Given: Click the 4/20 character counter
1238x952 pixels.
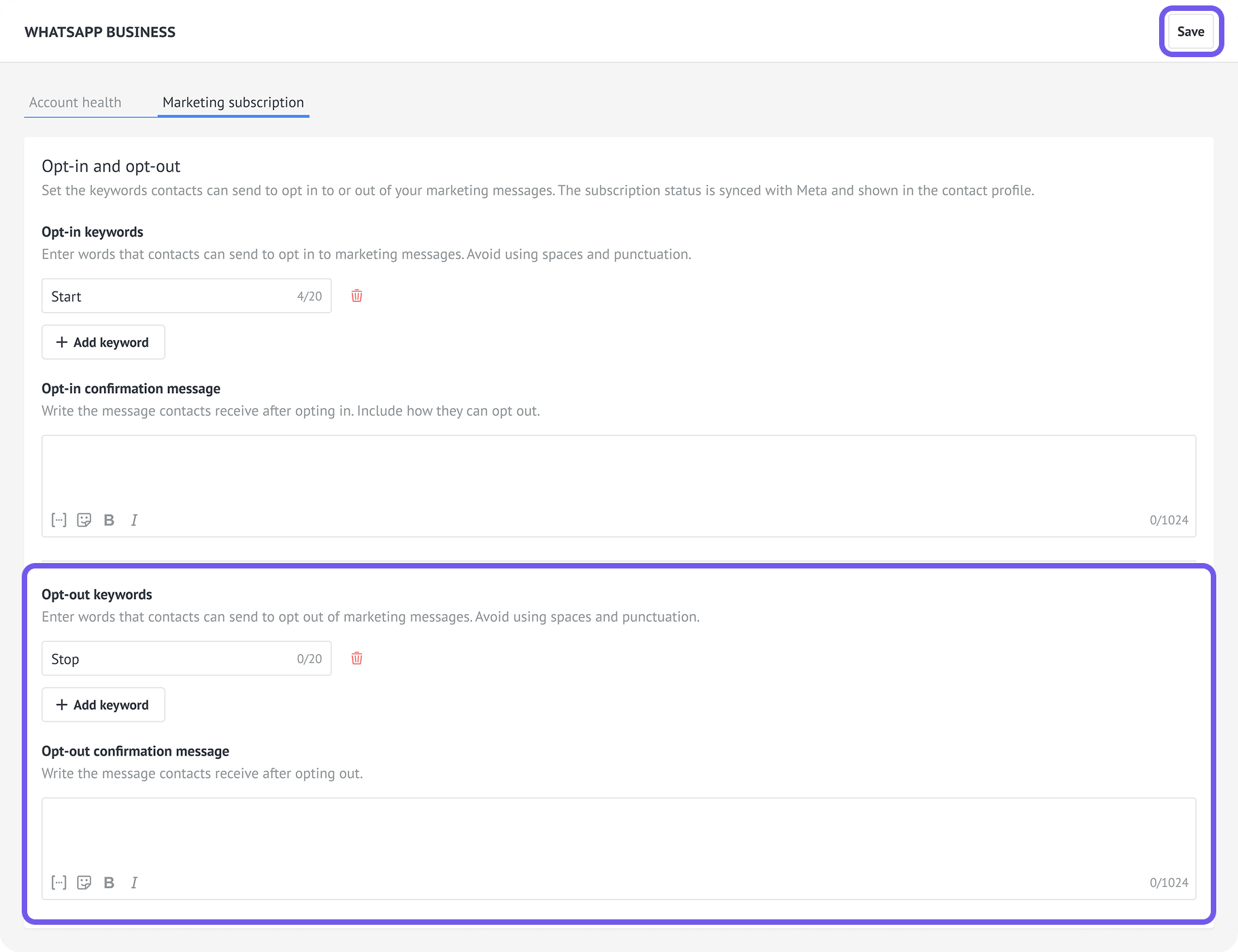Looking at the screenshot, I should [309, 296].
